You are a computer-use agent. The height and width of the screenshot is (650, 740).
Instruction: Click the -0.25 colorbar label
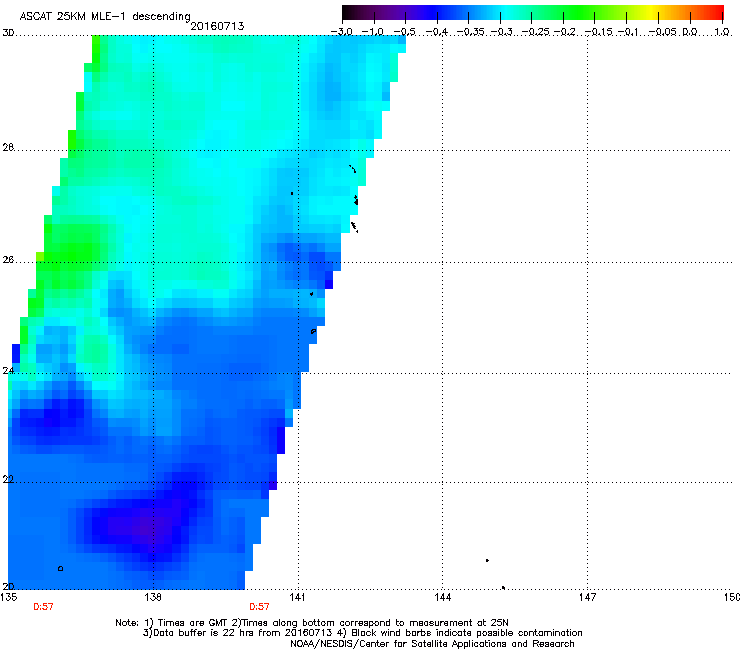click(536, 32)
